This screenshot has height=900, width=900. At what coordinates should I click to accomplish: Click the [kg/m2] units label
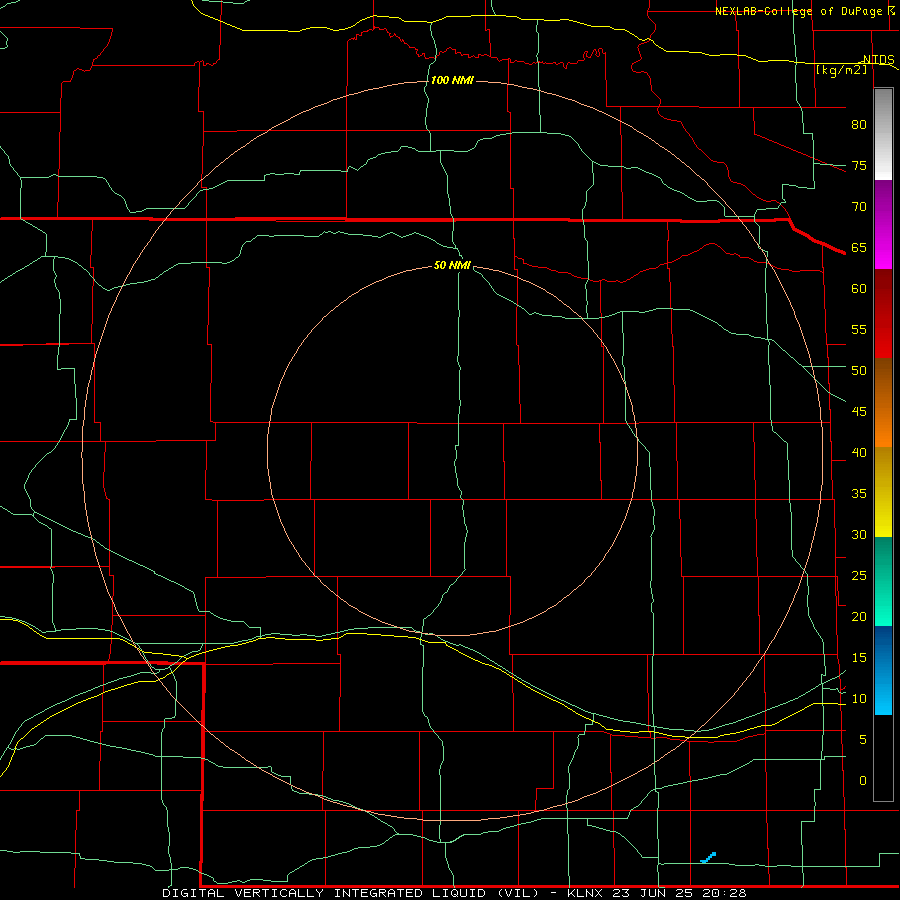841,70
